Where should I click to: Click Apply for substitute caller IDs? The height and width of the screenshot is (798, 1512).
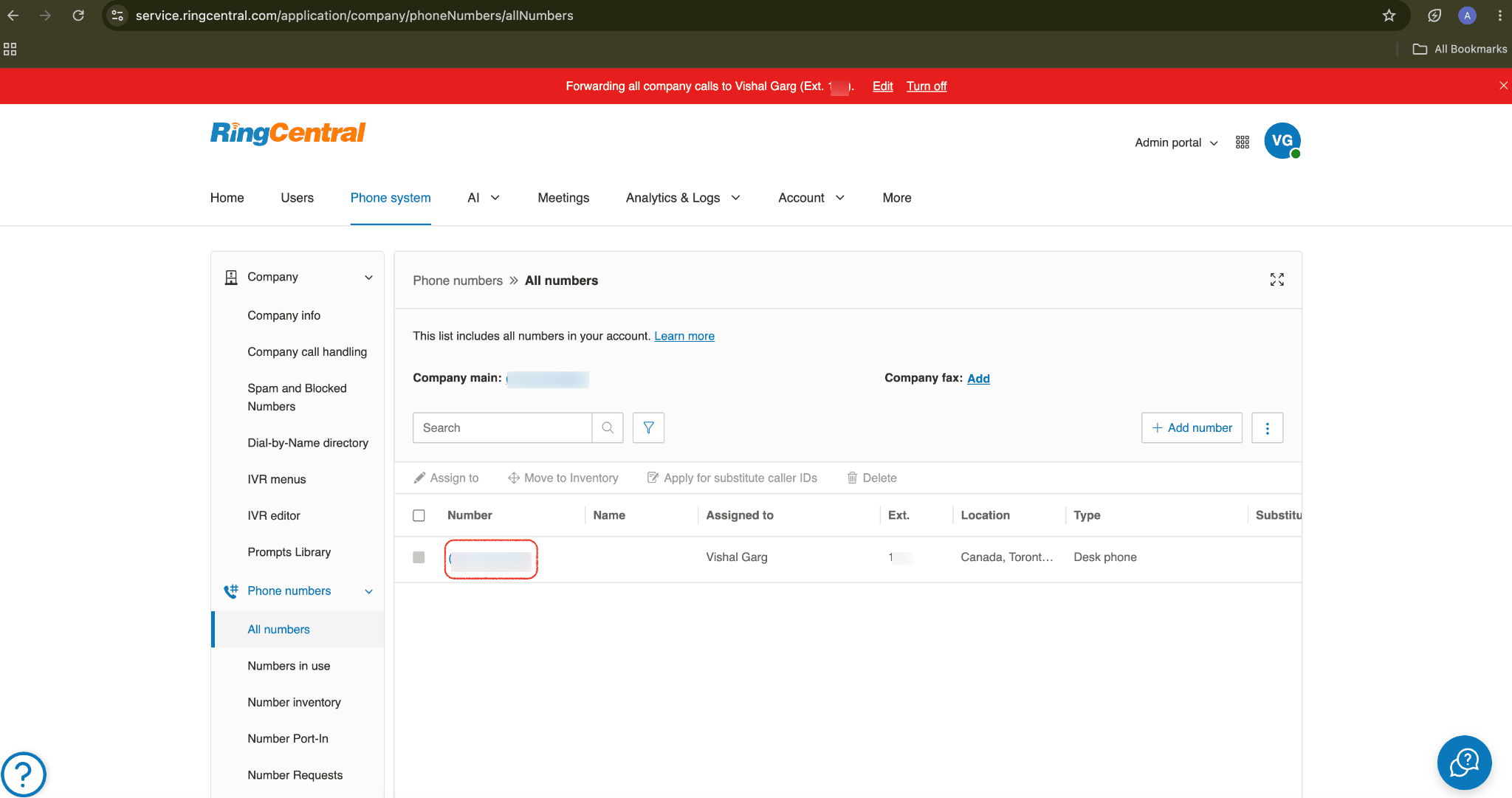732,478
